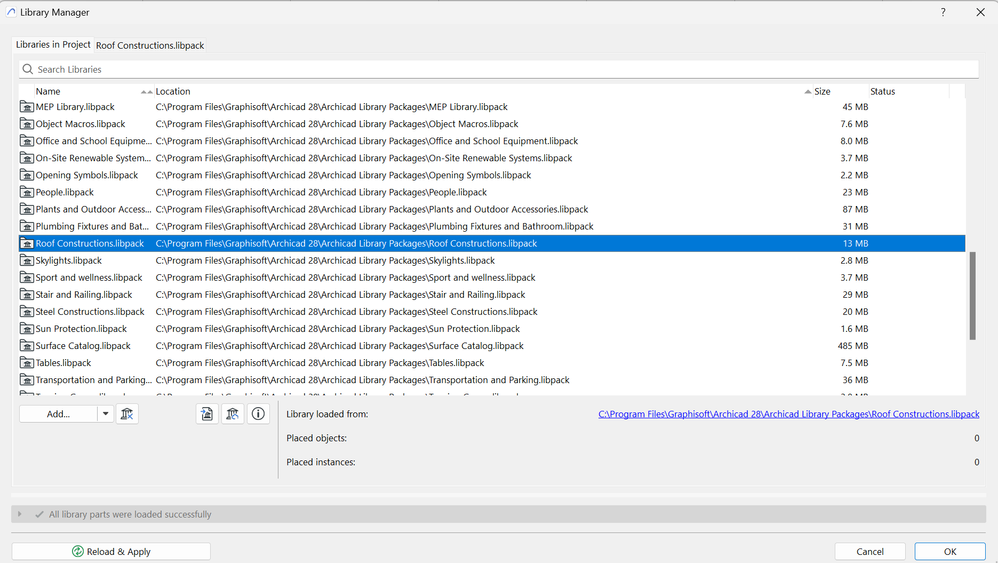Switch to the Roof Constructions.libpack tab
This screenshot has width=998, height=563.
pos(150,45)
